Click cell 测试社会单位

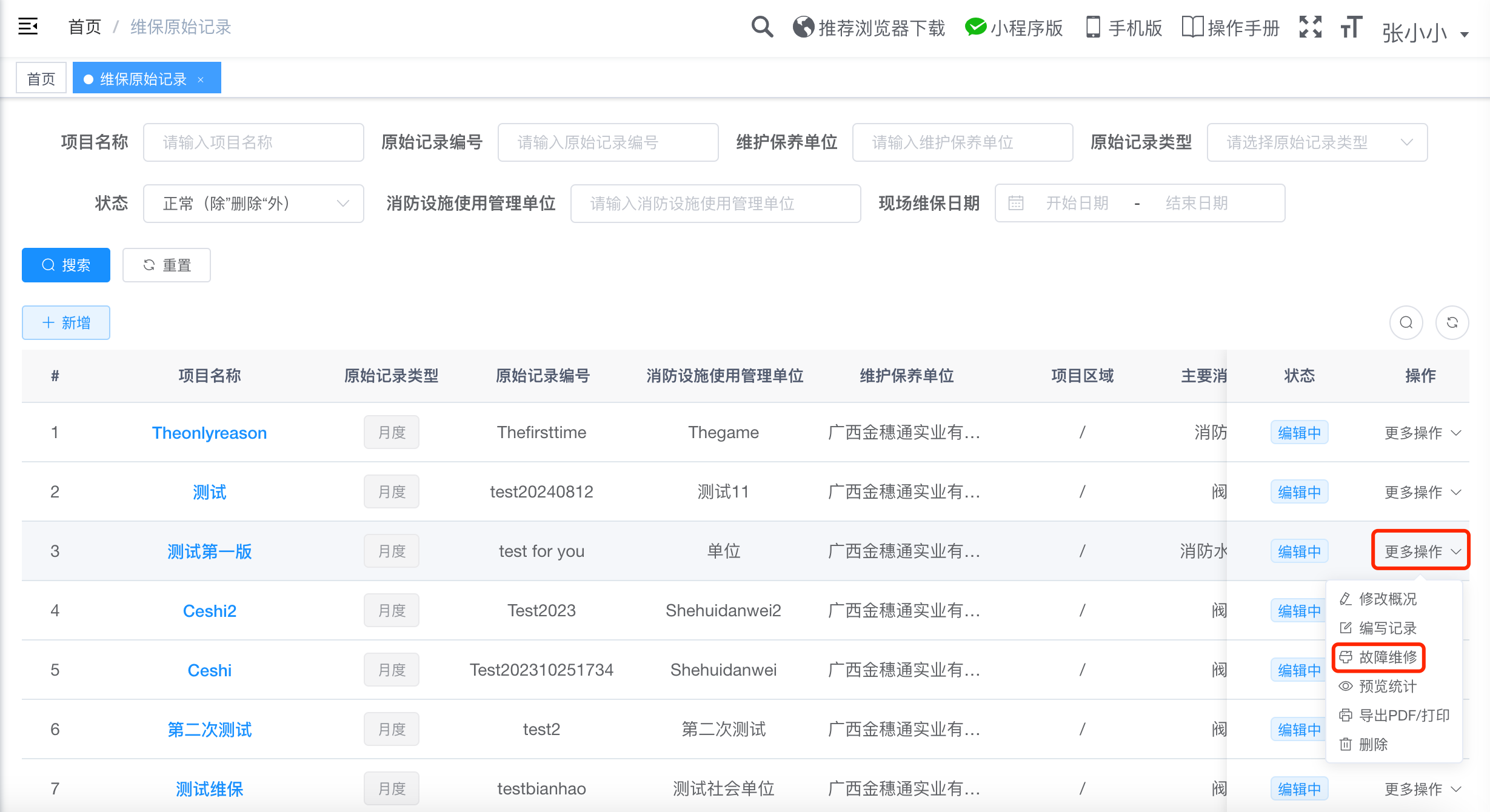point(723,789)
